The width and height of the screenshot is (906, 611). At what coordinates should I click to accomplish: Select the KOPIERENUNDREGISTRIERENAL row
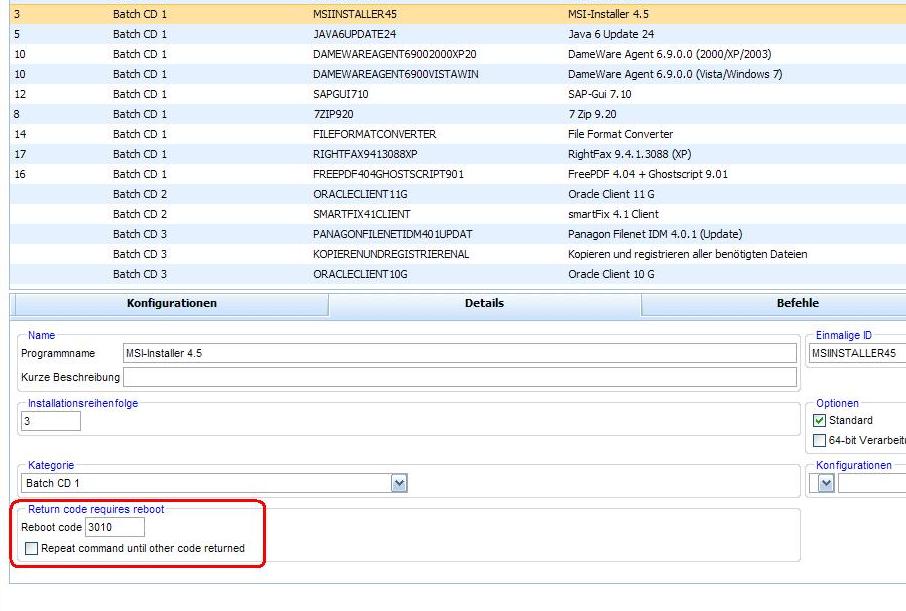(458, 254)
